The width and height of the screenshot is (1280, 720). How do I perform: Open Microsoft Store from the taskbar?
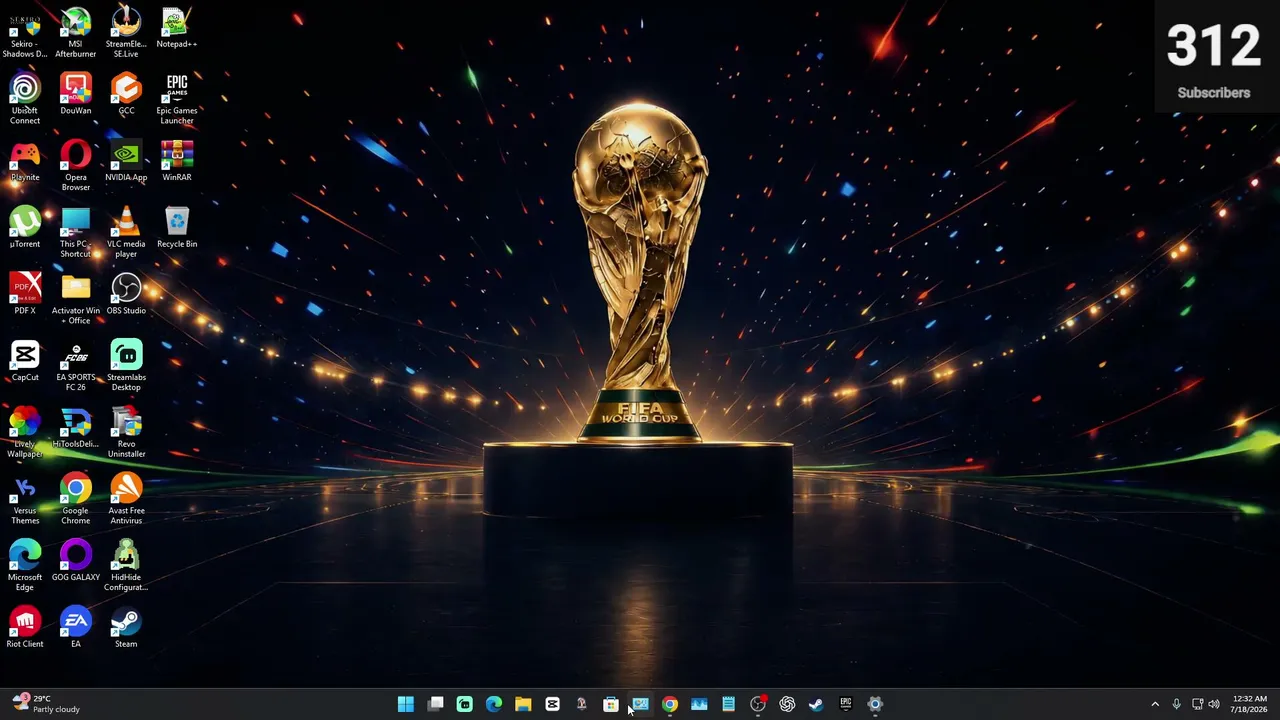pyautogui.click(x=611, y=704)
